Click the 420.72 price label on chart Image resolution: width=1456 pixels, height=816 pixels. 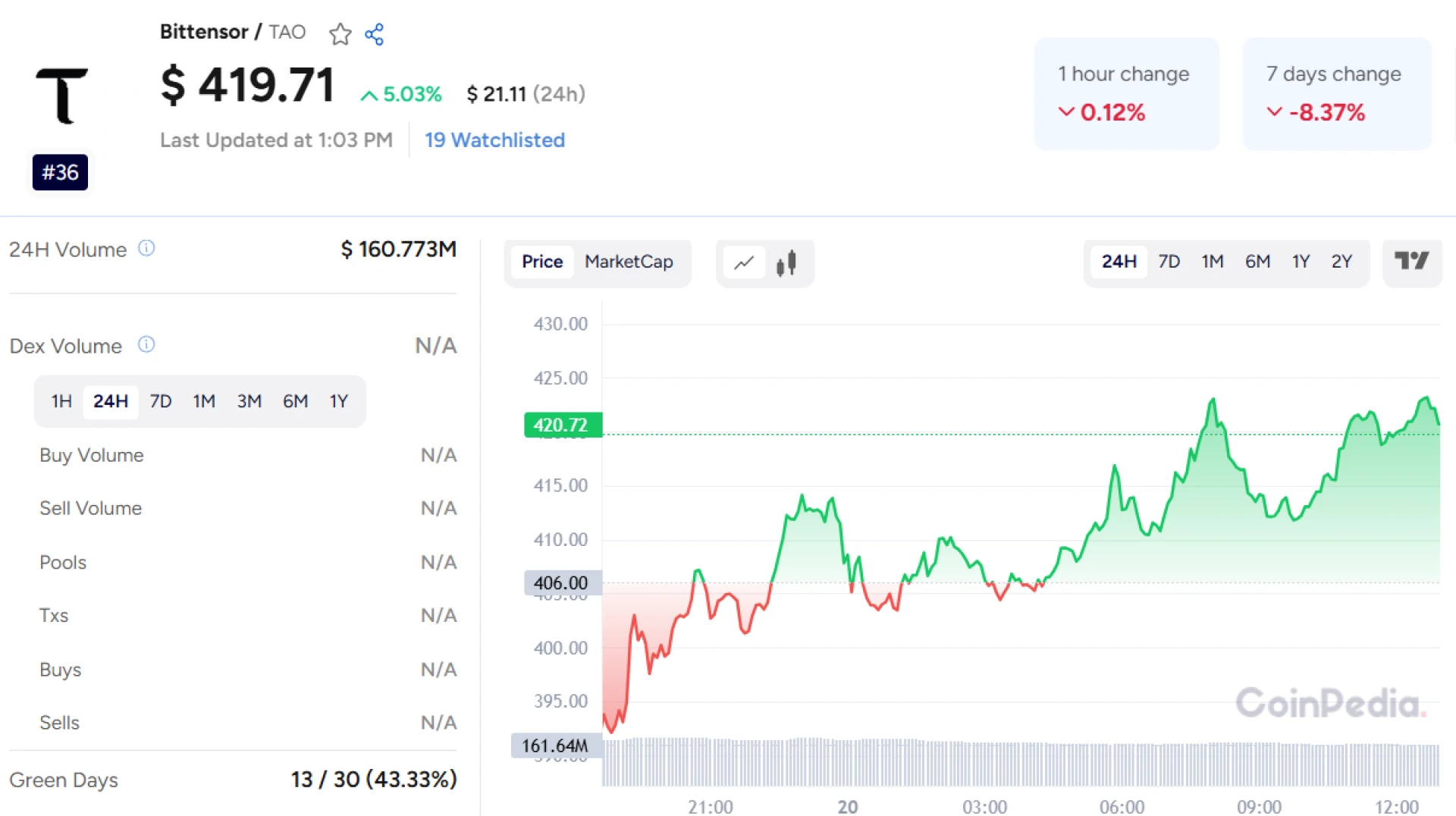(562, 425)
